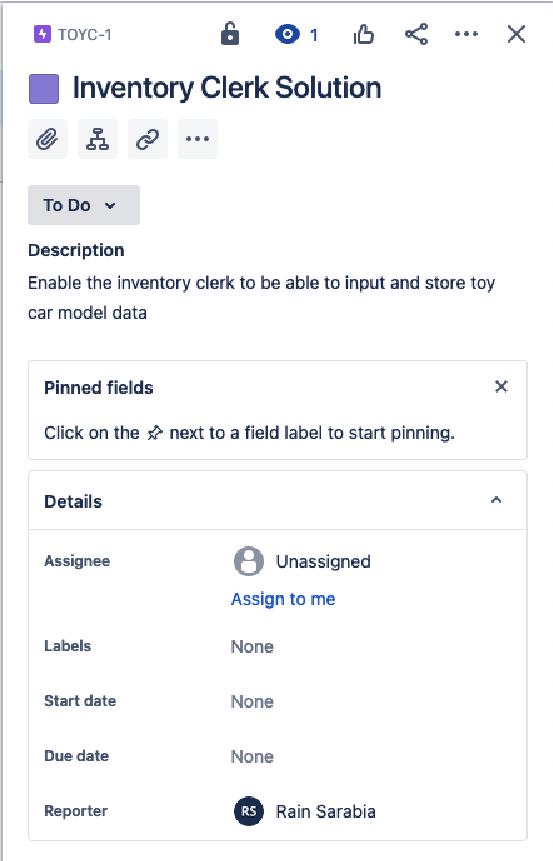Open the top-right more options menu
The image size is (553, 861).
point(466,35)
